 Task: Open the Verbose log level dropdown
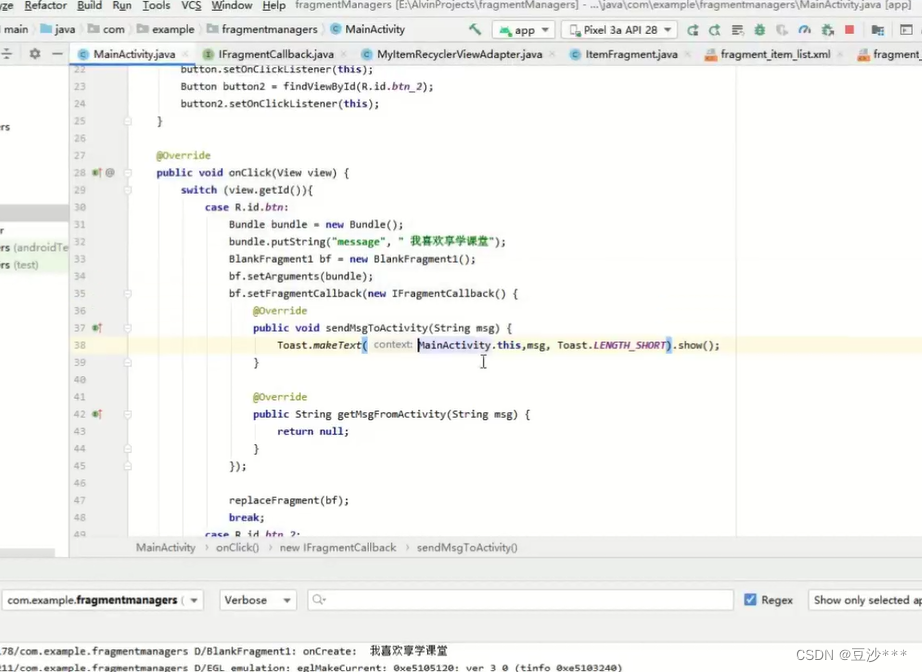click(x=257, y=600)
